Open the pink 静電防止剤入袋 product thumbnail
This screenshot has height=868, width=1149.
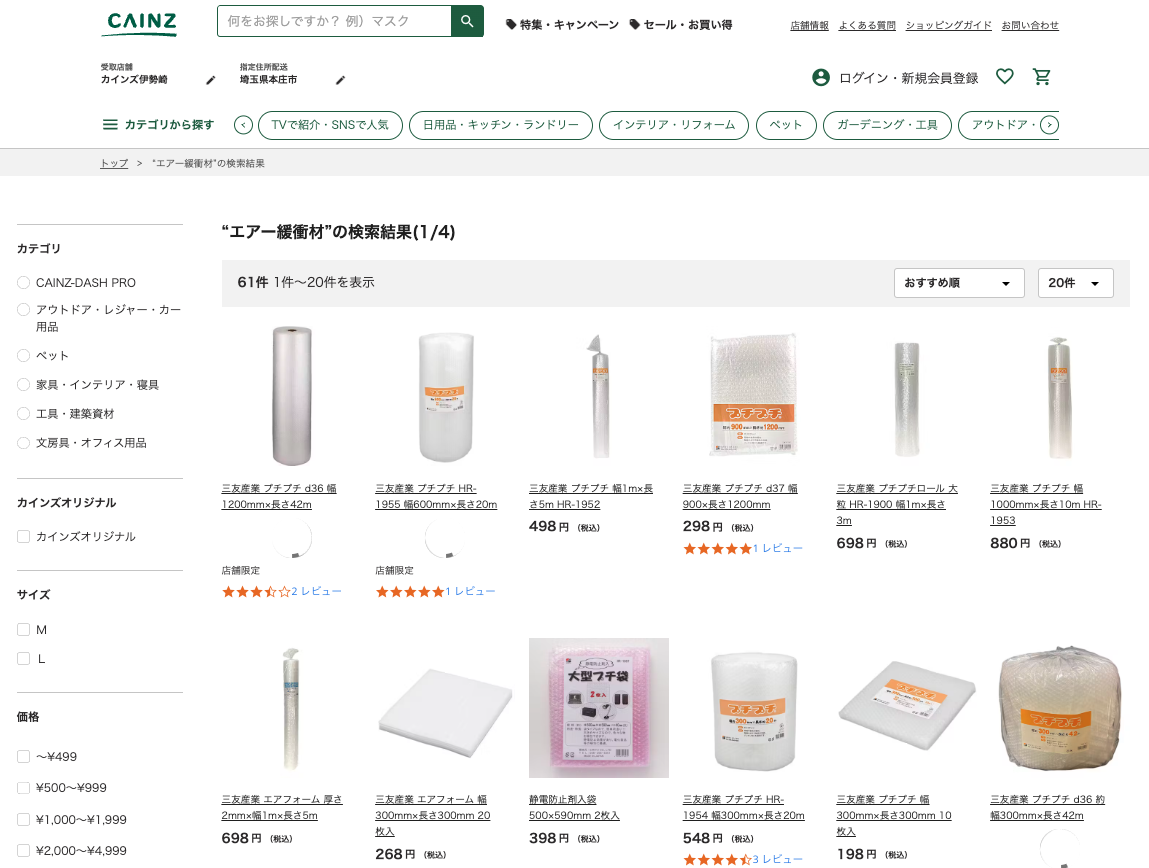pyautogui.click(x=598, y=708)
